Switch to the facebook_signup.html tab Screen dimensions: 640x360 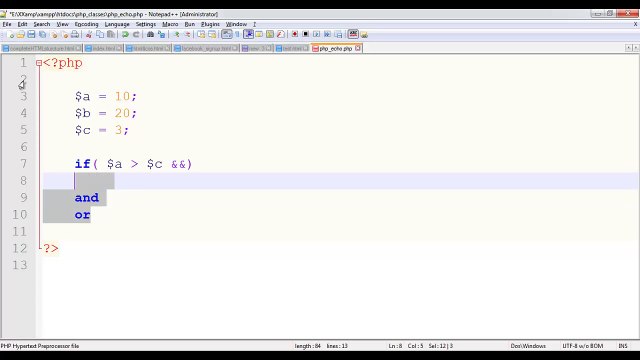tap(206, 49)
